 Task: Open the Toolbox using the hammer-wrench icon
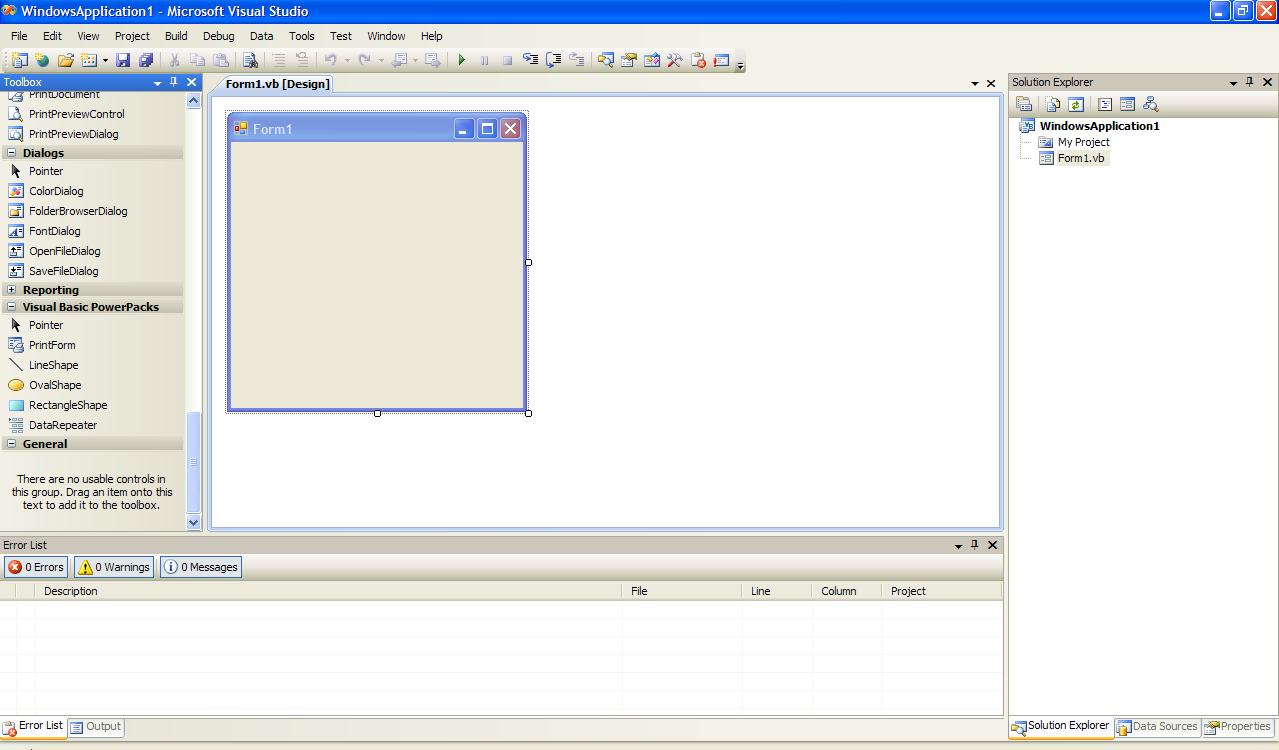coord(675,60)
